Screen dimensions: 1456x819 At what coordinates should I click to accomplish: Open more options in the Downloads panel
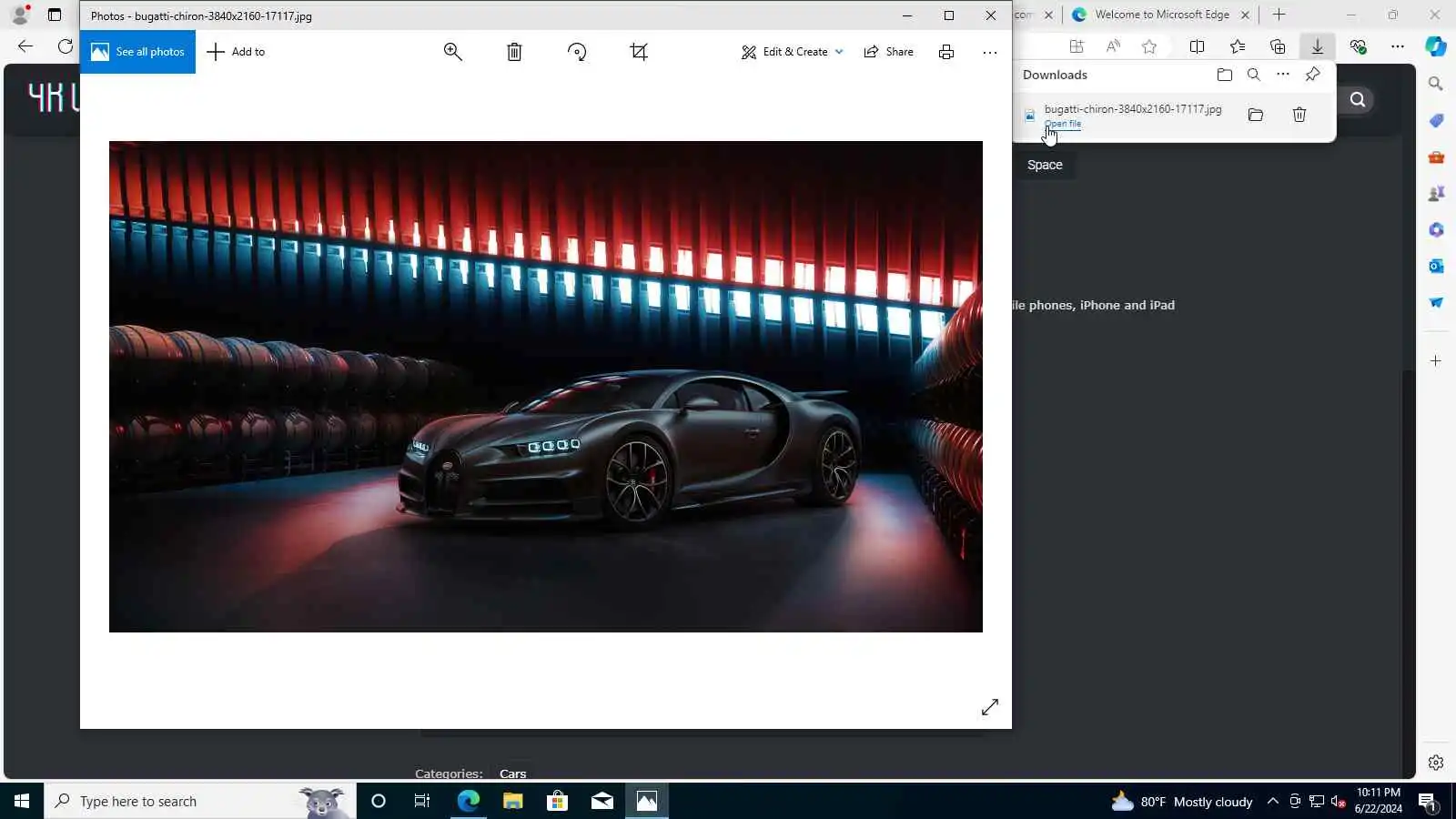[x=1283, y=75]
